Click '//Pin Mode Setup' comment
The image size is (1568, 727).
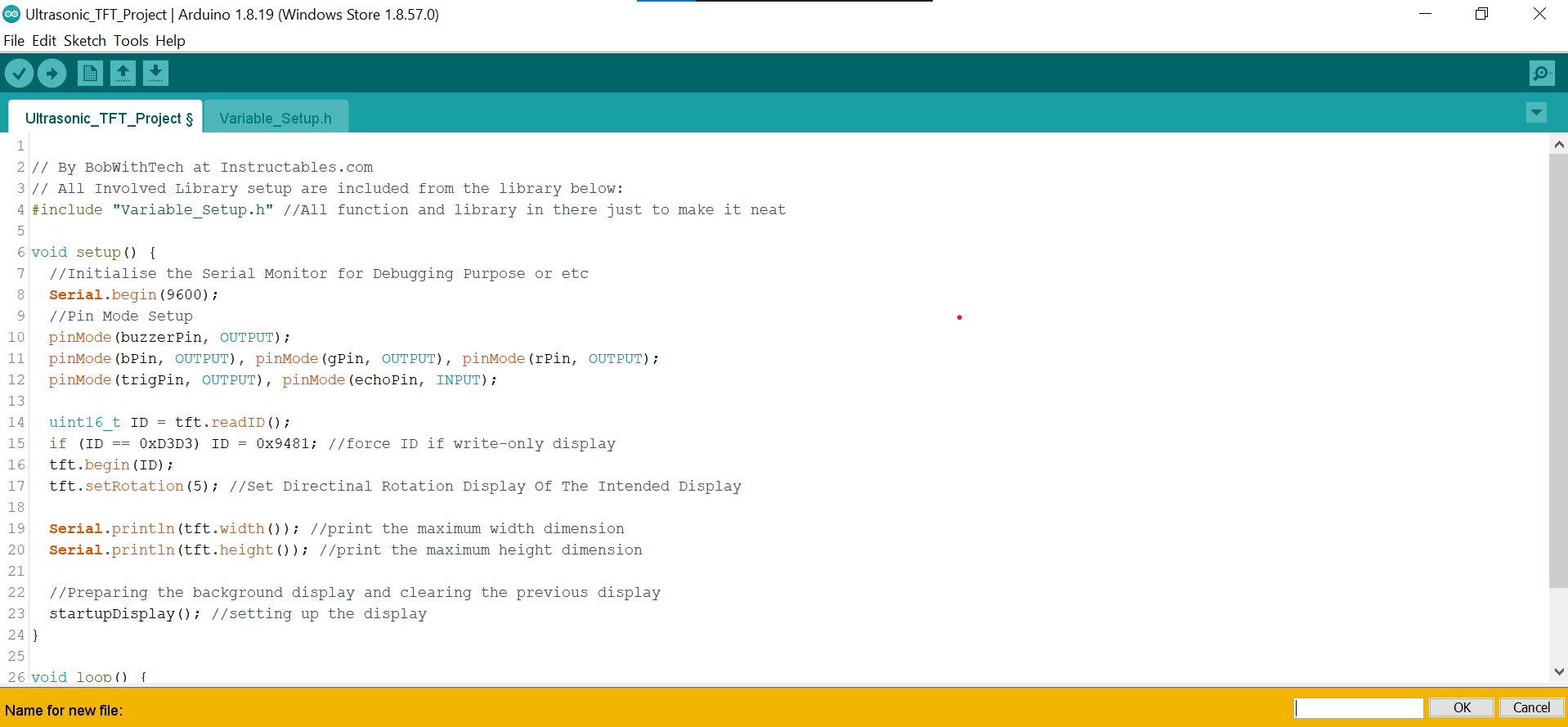point(121,316)
